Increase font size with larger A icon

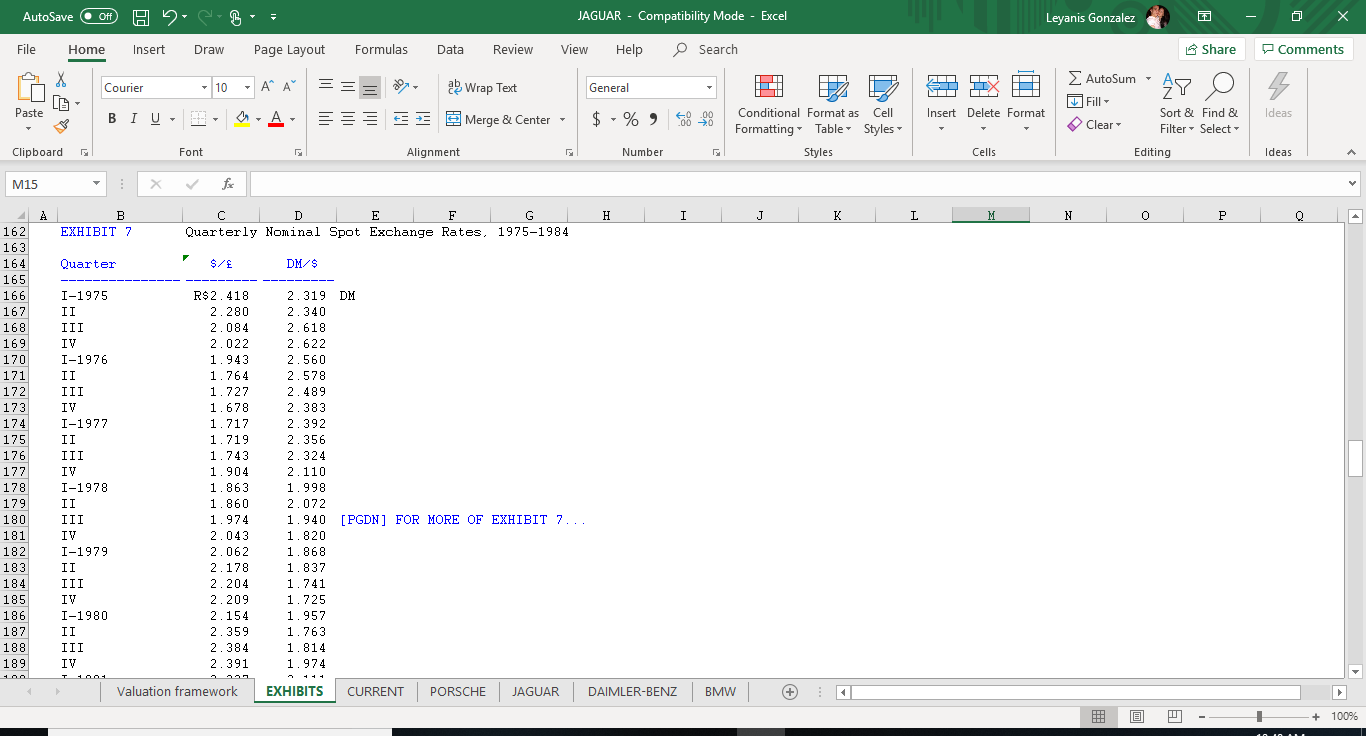(268, 88)
